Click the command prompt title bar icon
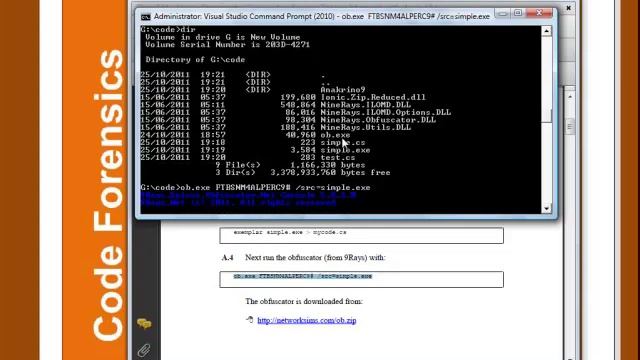 (x=145, y=17)
